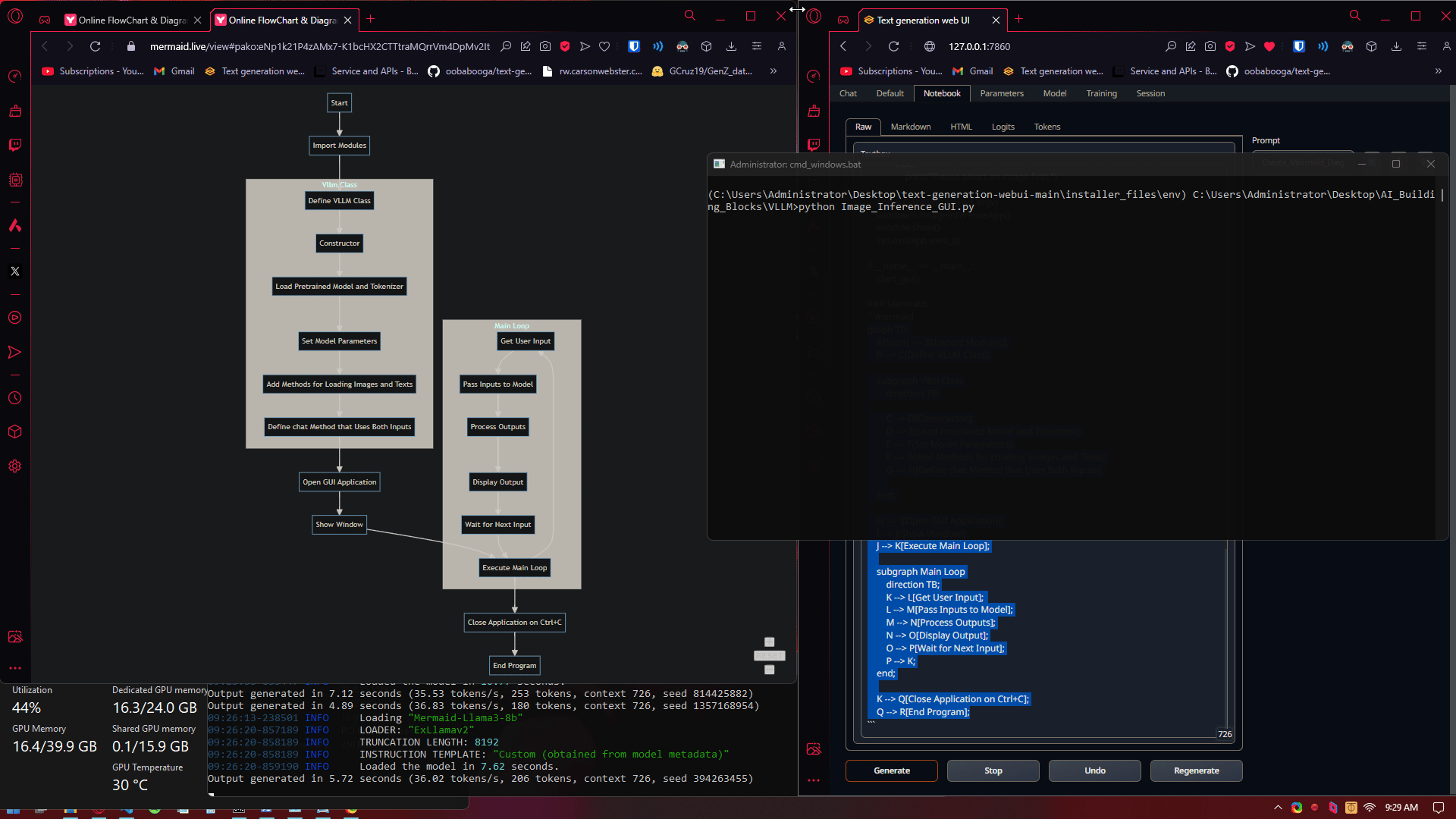Open Twitch panel in left sidebar
Screen dimensions: 1456x819
[15, 145]
